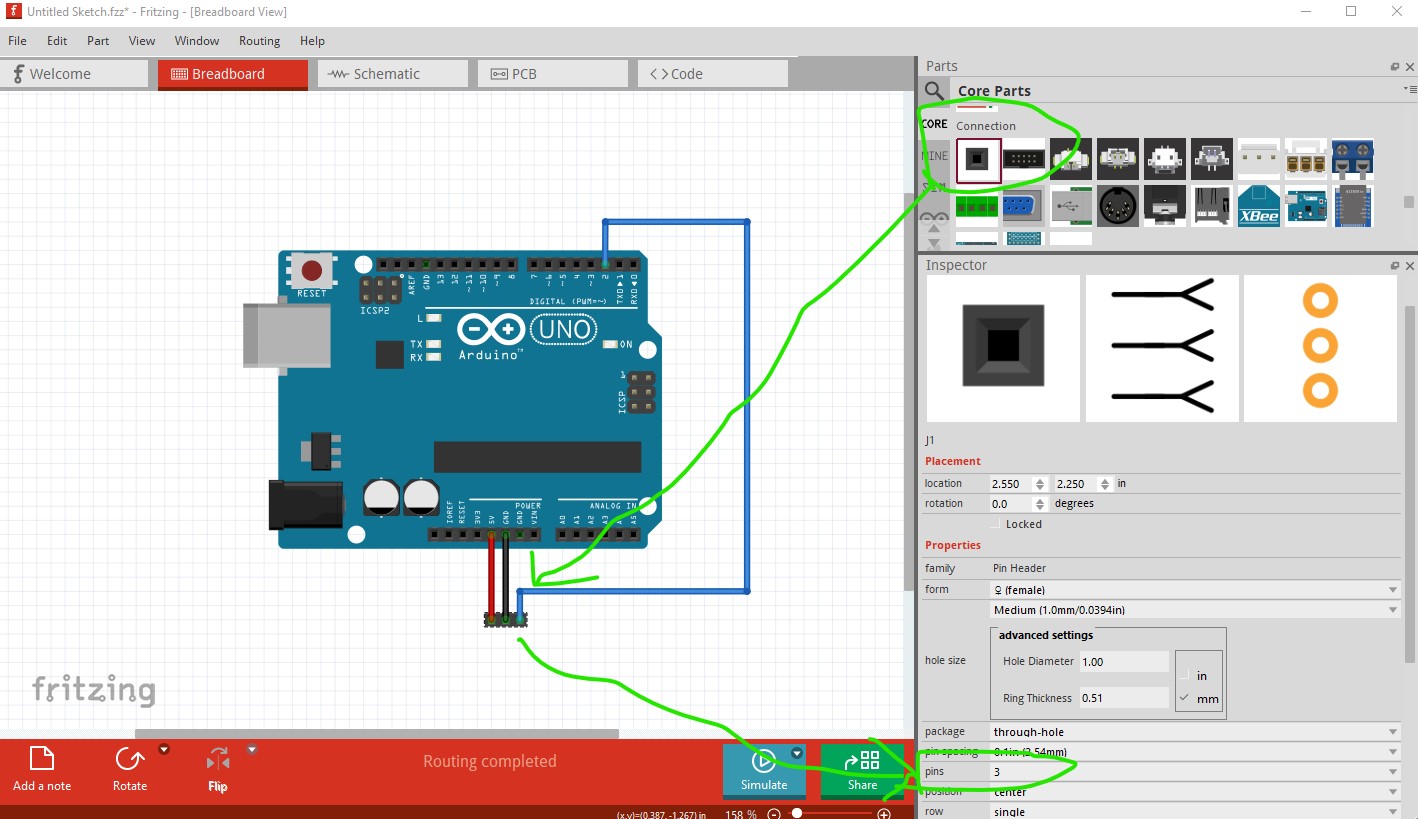Open the row single dropdown
1418x819 pixels.
click(1195, 811)
